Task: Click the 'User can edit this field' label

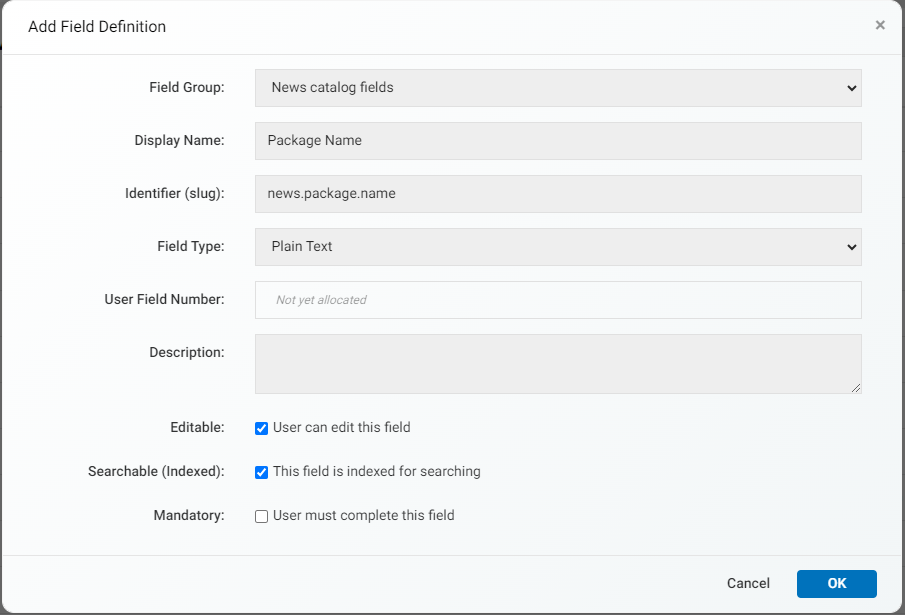Action: tap(342, 428)
